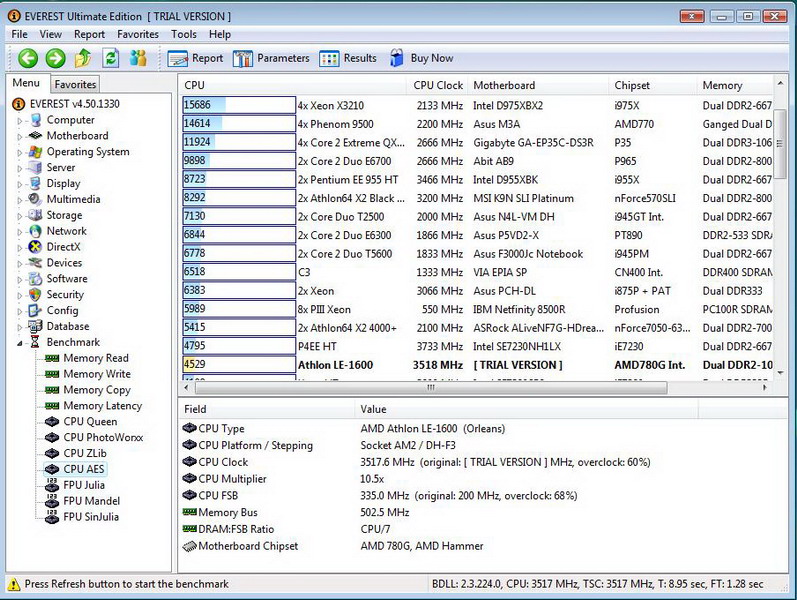Screen dimensions: 797x600
Task: Click the Results toolbar button
Action: 348,59
